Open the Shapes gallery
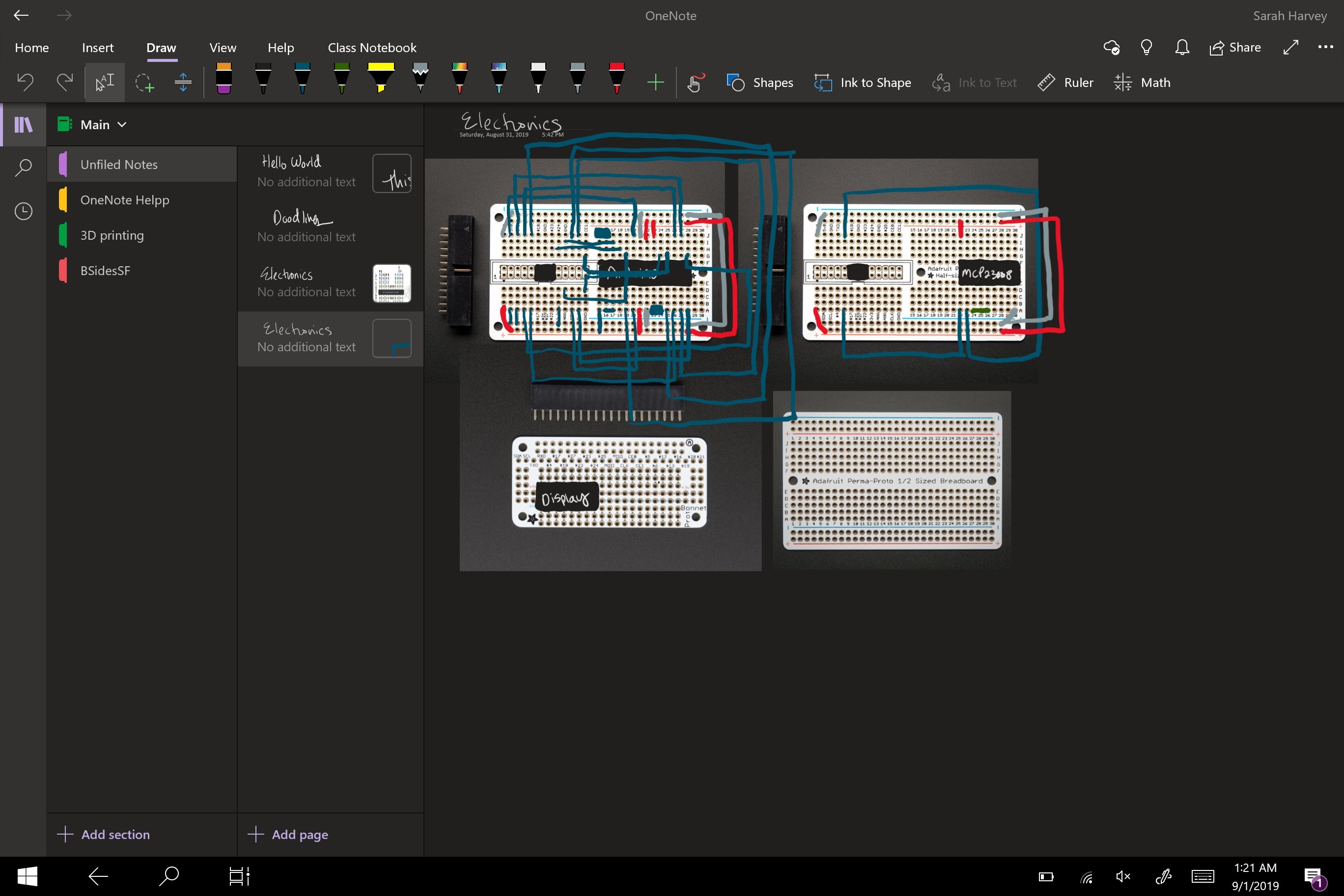Screen dimensions: 1344x896 (x=759, y=83)
